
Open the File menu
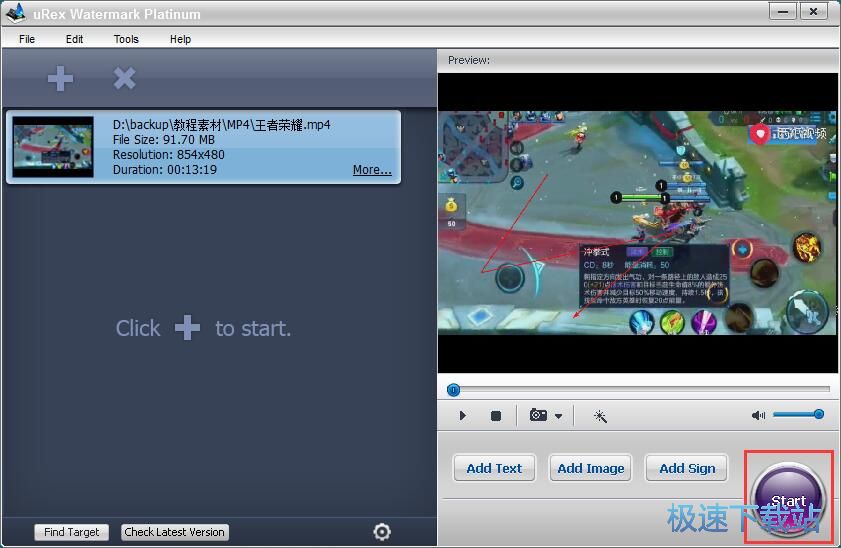pos(27,39)
